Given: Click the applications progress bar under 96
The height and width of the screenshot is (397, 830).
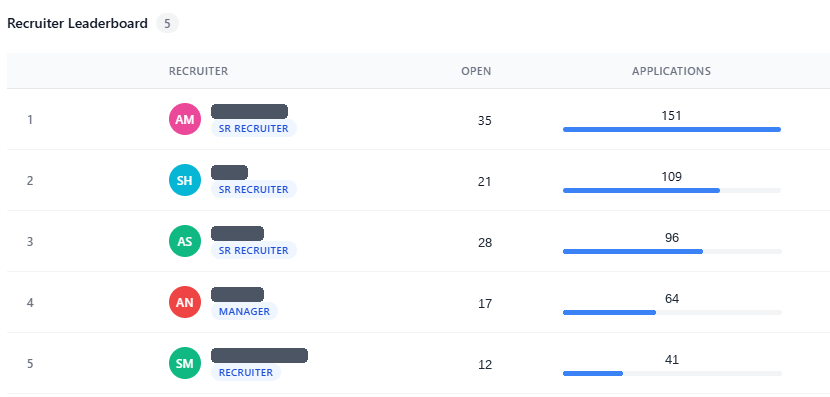Looking at the screenshot, I should tap(672, 251).
